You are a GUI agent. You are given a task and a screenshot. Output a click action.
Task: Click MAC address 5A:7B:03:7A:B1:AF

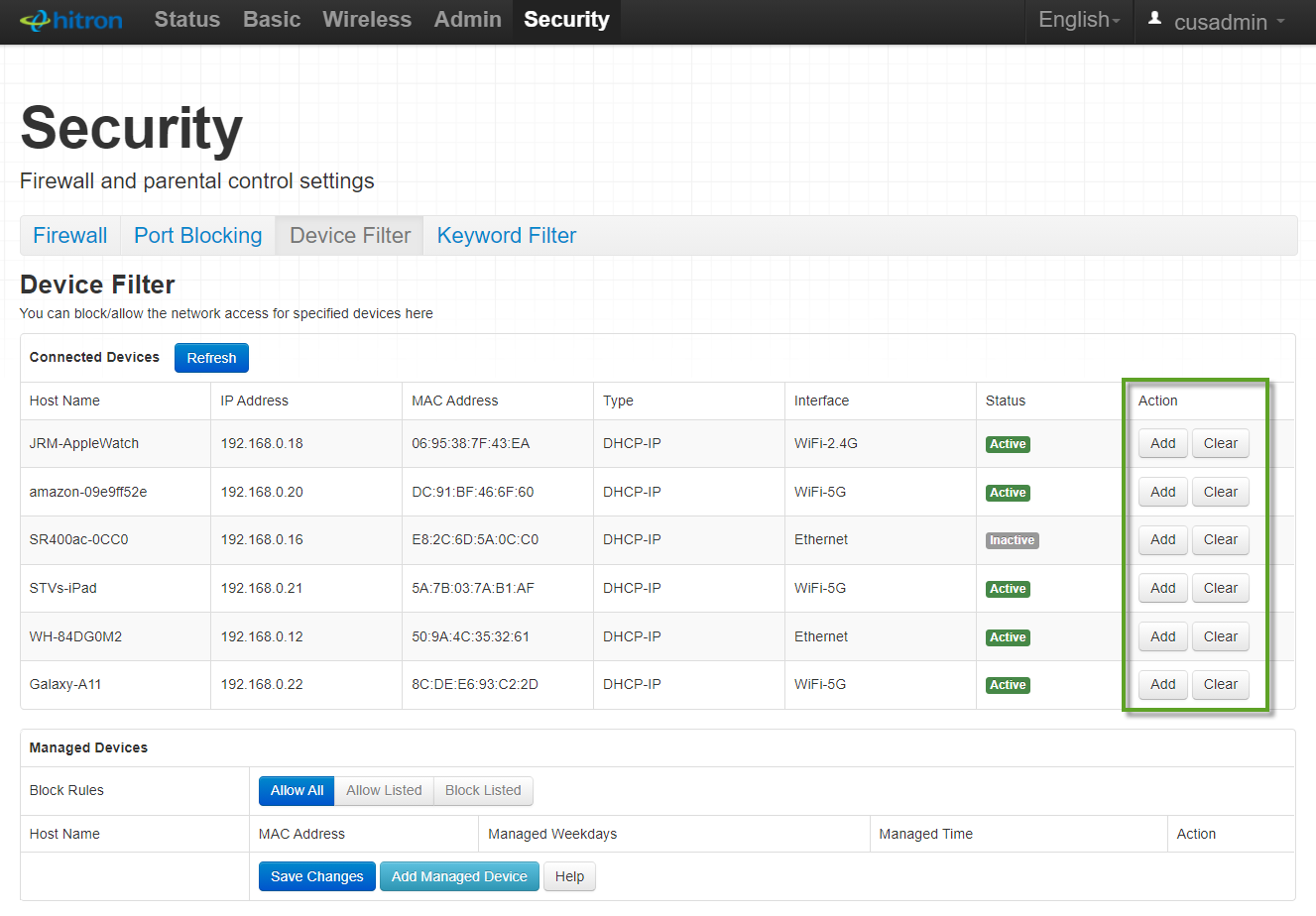[x=473, y=588]
